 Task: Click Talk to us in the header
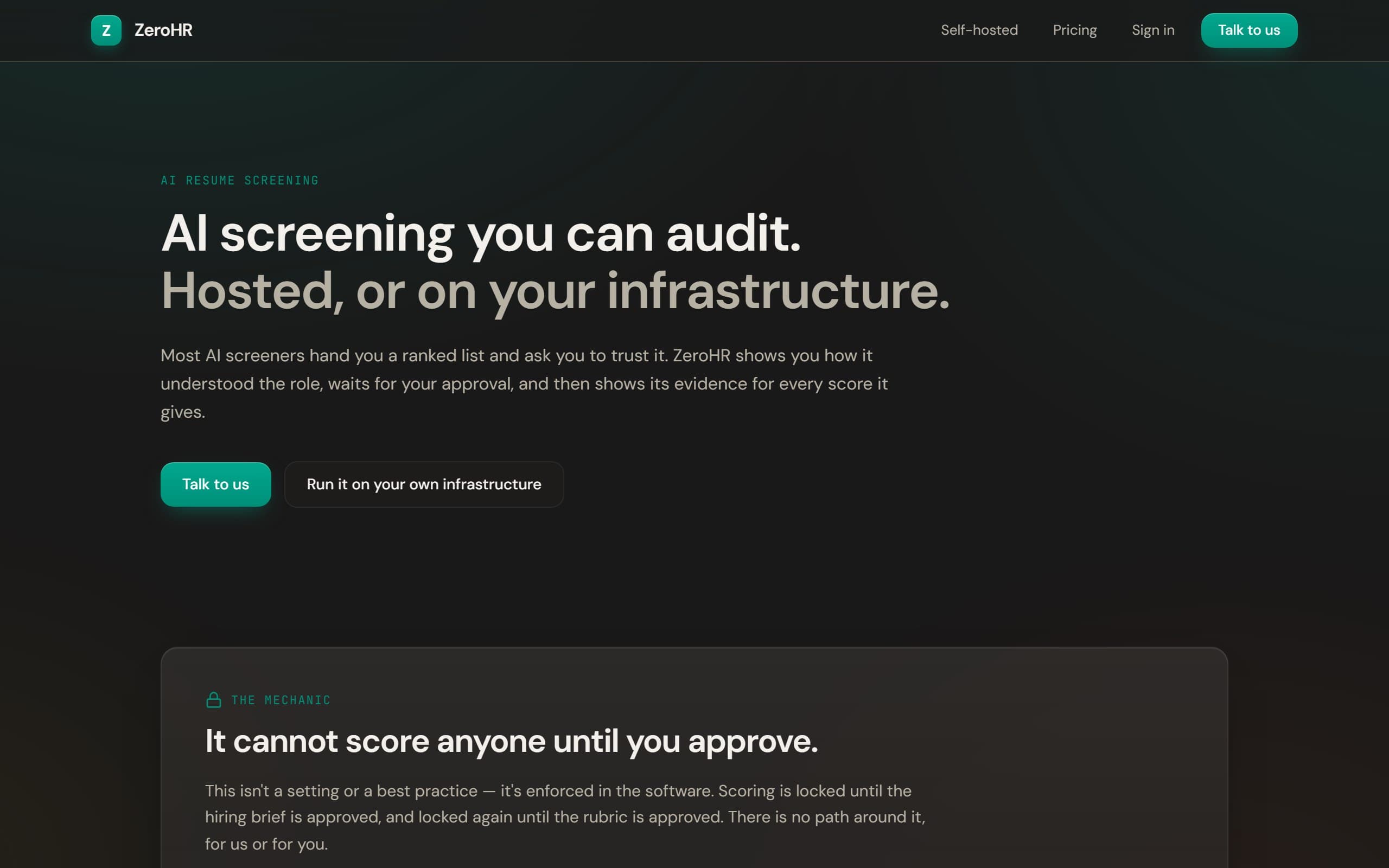click(x=1249, y=30)
